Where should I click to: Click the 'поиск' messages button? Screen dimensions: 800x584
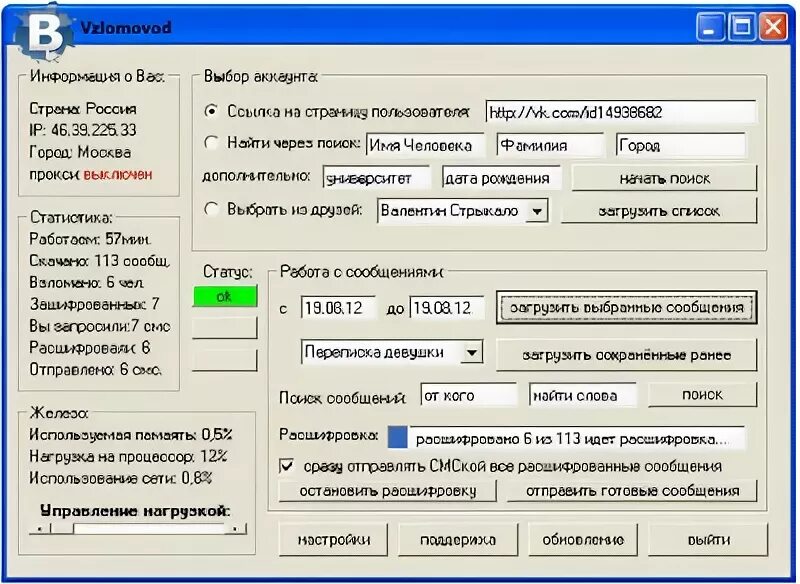pyautogui.click(x=702, y=394)
